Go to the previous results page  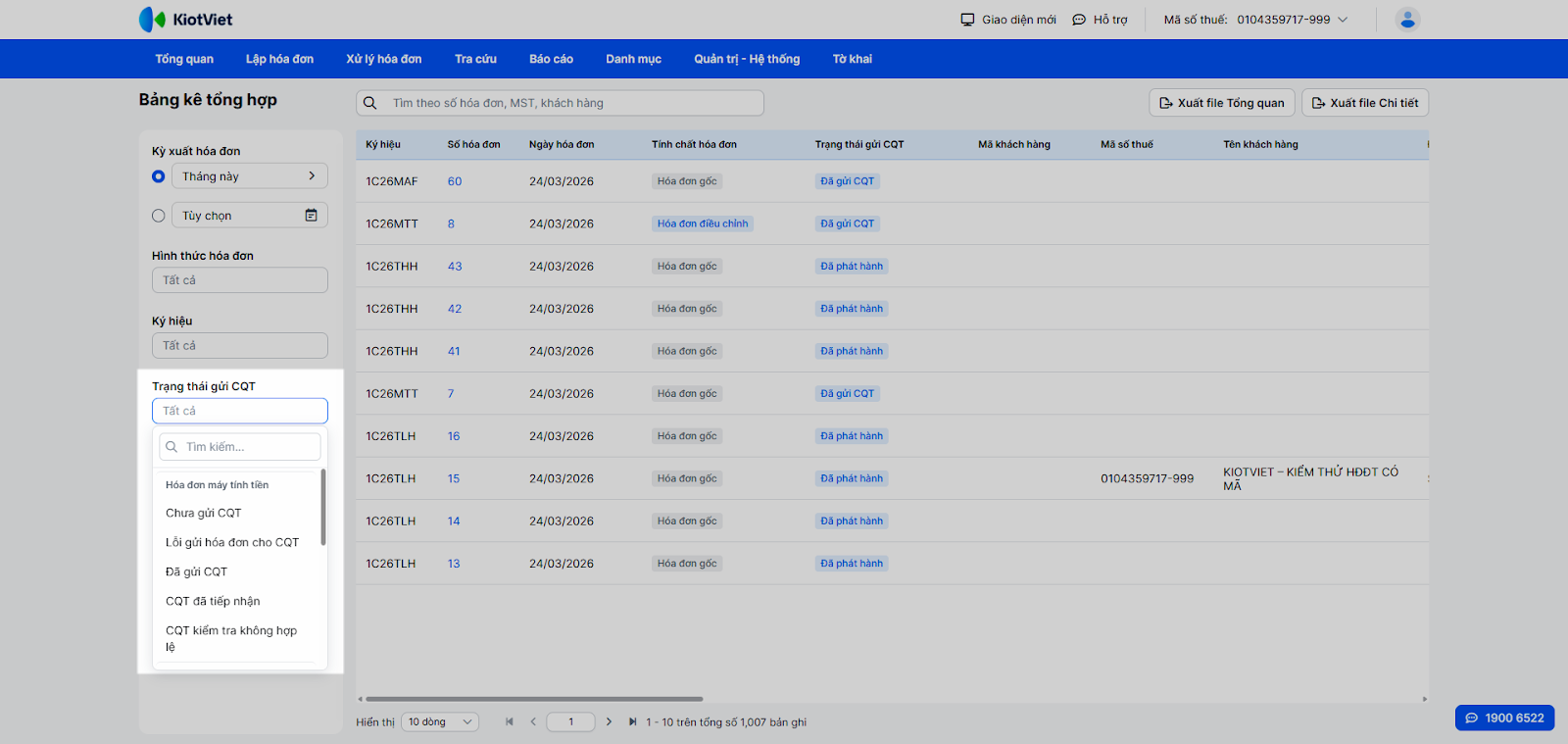coord(533,722)
